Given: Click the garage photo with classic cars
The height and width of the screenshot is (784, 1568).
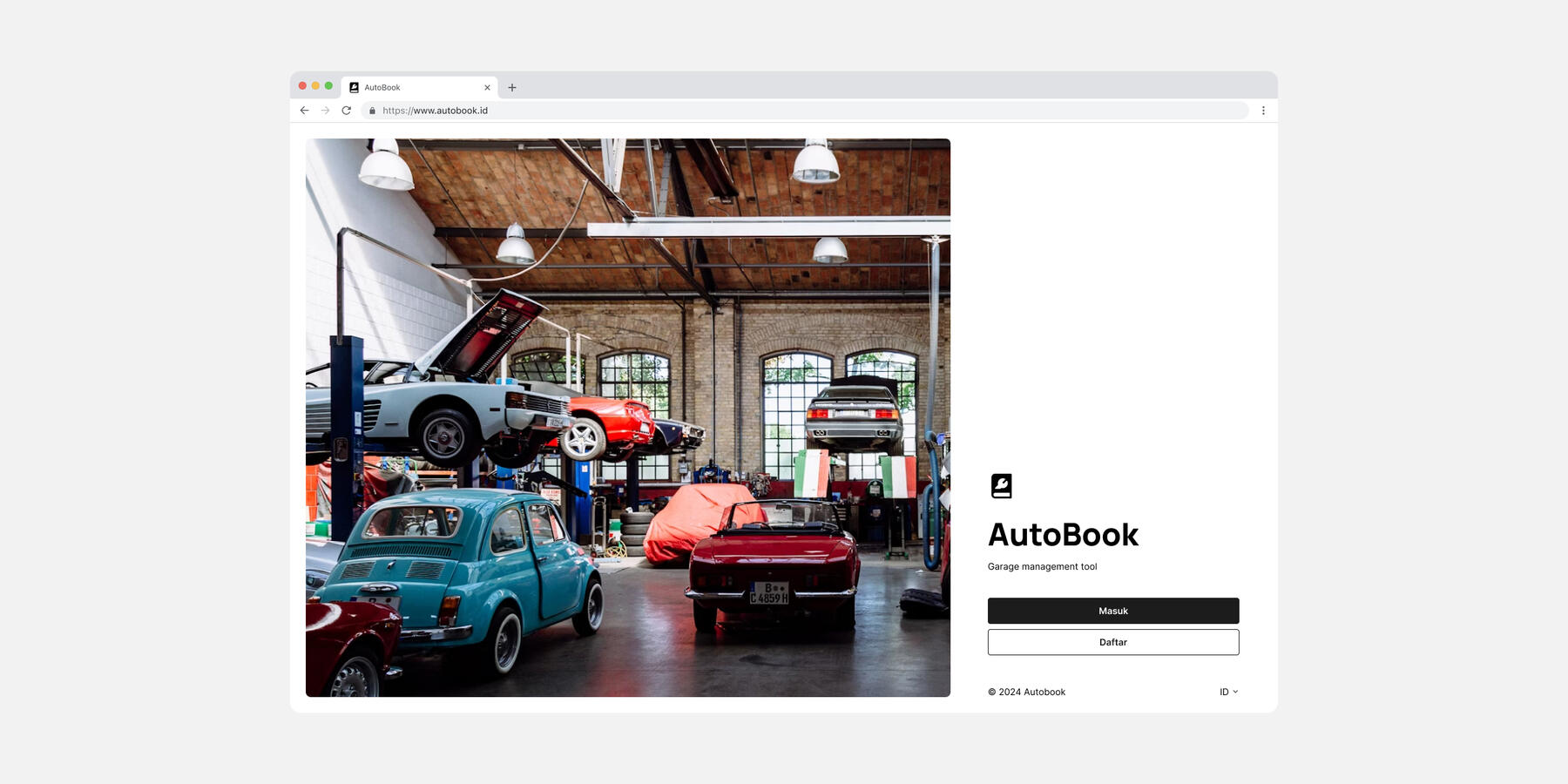Looking at the screenshot, I should (x=627, y=417).
